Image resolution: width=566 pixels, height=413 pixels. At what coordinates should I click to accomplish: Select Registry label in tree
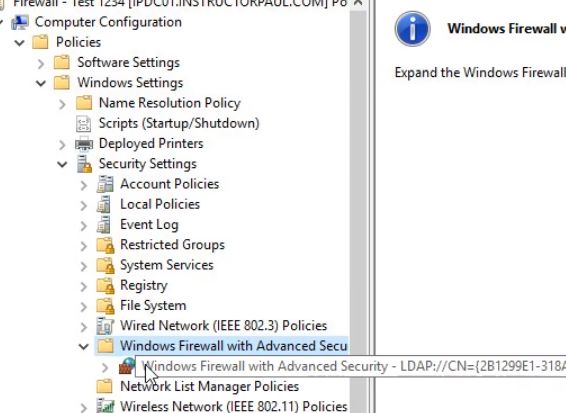click(x=144, y=286)
